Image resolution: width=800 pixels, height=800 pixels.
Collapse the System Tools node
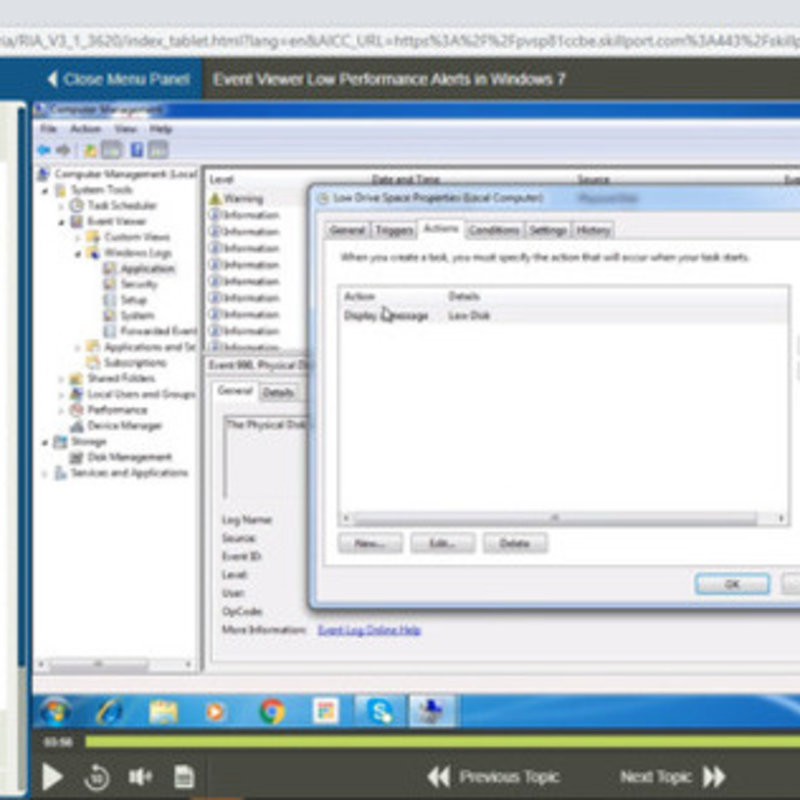coord(45,191)
